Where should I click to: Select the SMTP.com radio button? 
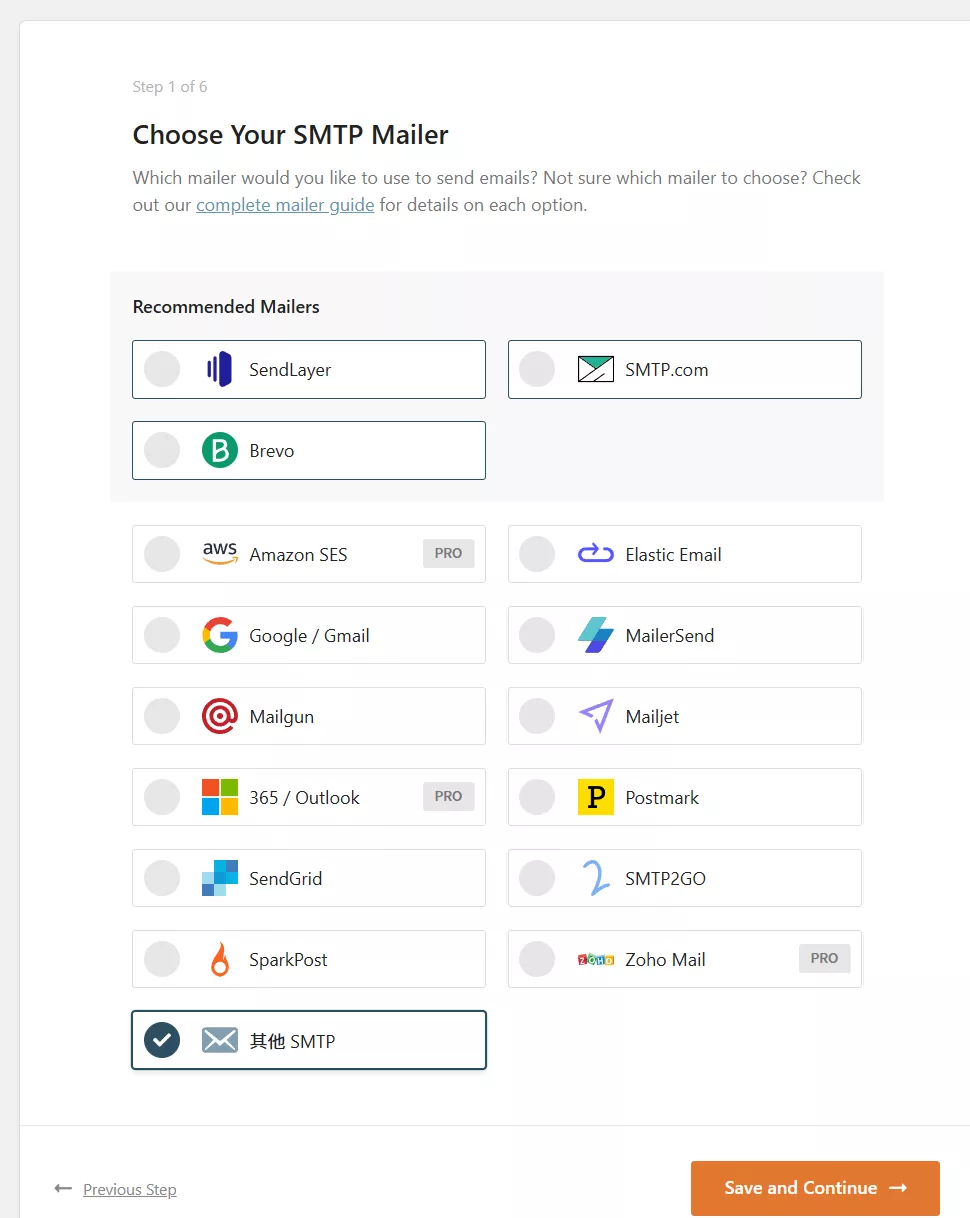click(537, 369)
